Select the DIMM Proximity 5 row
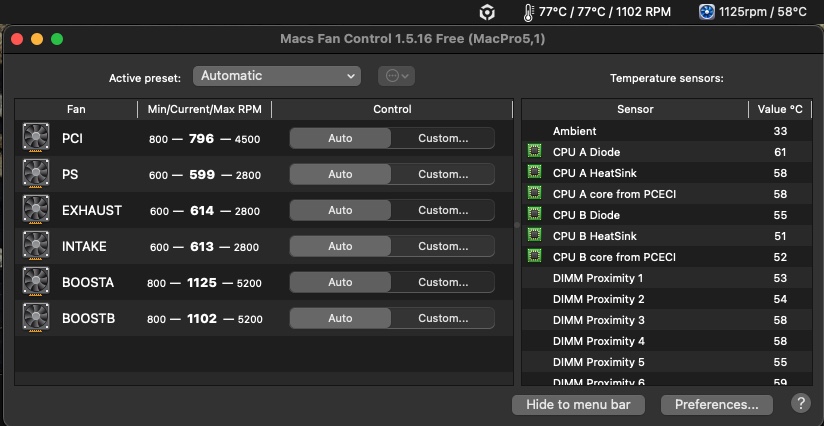The width and height of the screenshot is (824, 426). [x=667, y=362]
